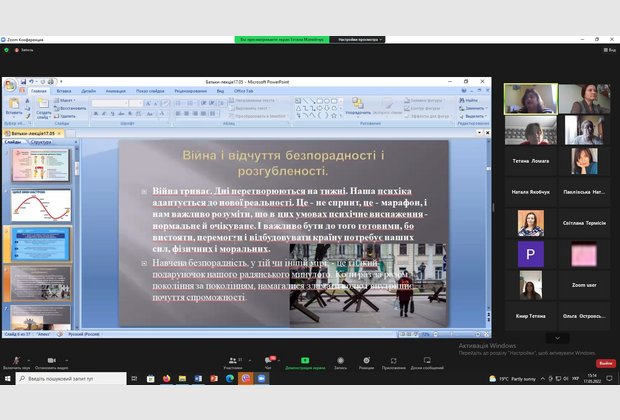Start recording with the Record icon
This screenshot has width=620, height=420.
[339, 359]
